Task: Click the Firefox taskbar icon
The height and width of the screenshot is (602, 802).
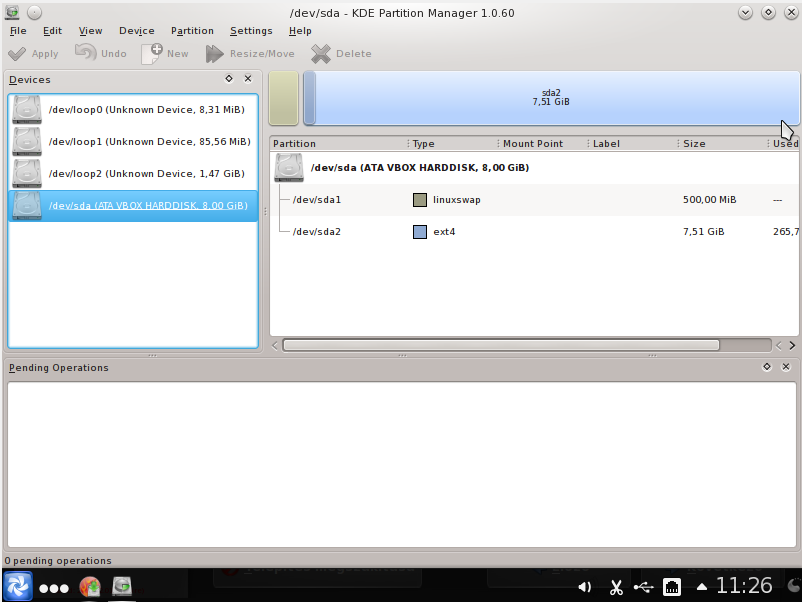Action: pos(90,587)
